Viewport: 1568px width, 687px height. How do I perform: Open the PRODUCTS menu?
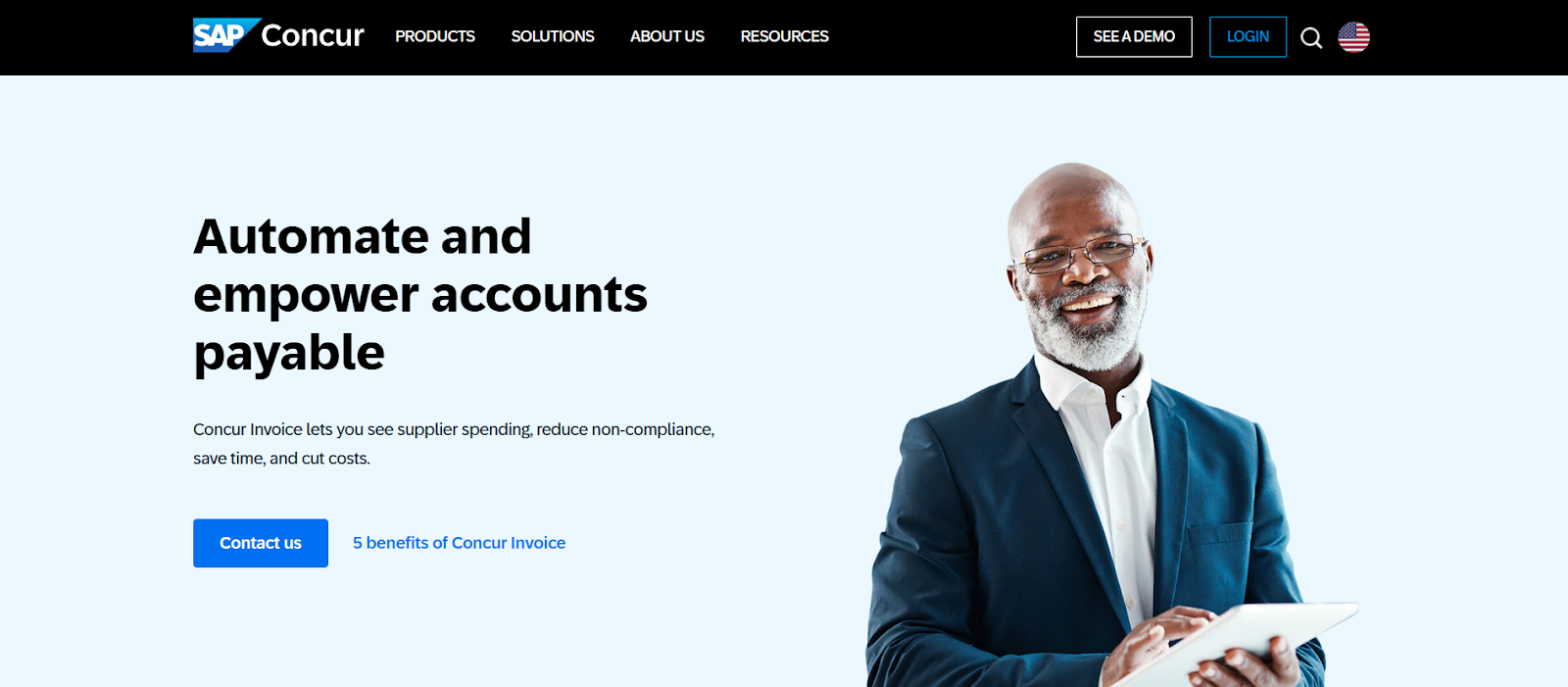(x=435, y=36)
